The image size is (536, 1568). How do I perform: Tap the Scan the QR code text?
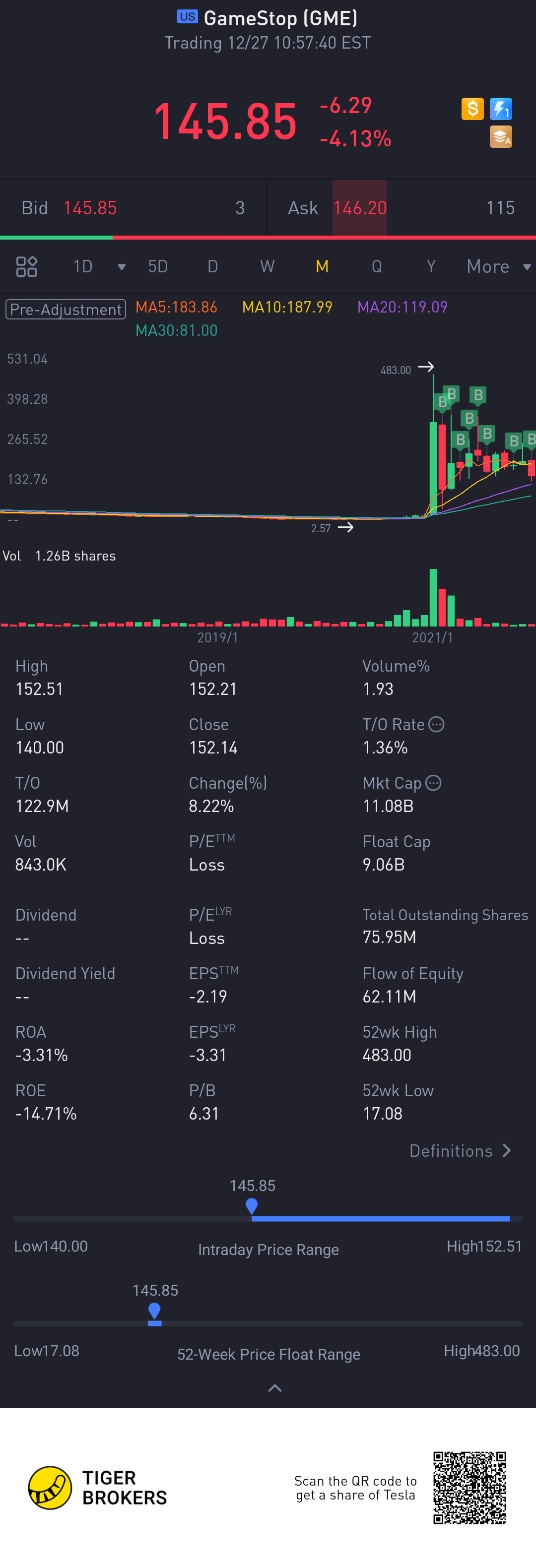point(356,1488)
